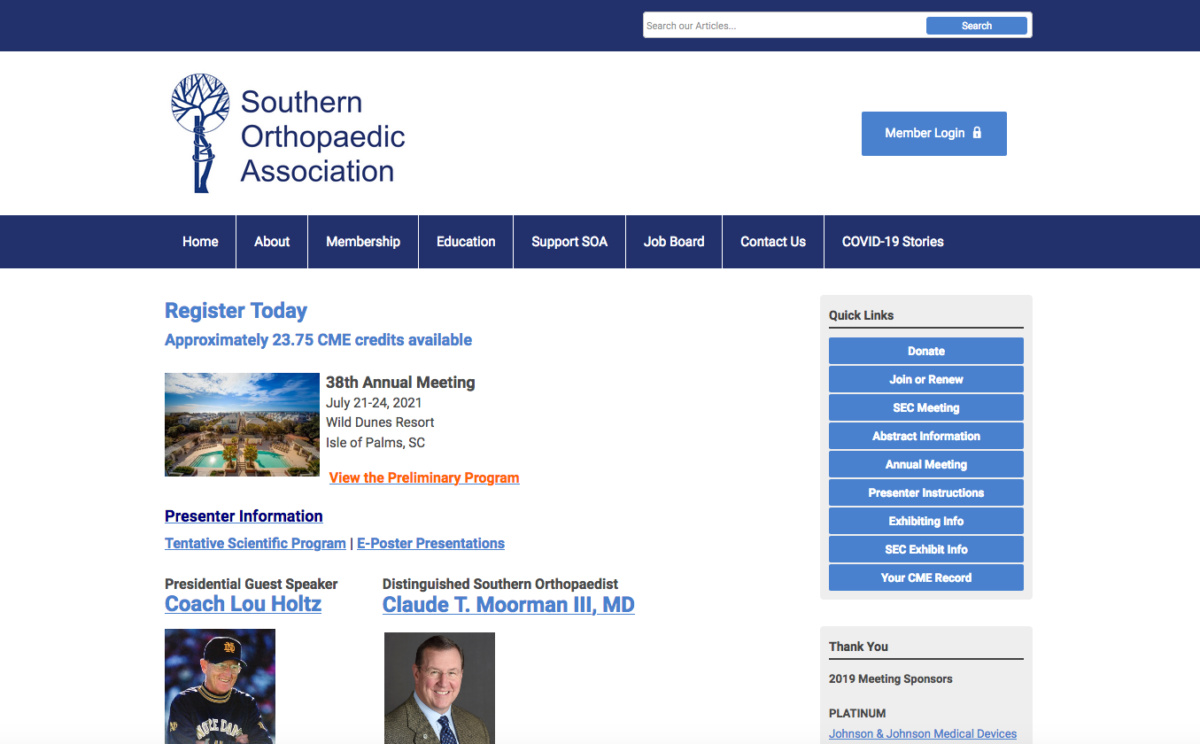Click the Donate quick link
Viewport: 1200px width, 744px height.
point(925,350)
